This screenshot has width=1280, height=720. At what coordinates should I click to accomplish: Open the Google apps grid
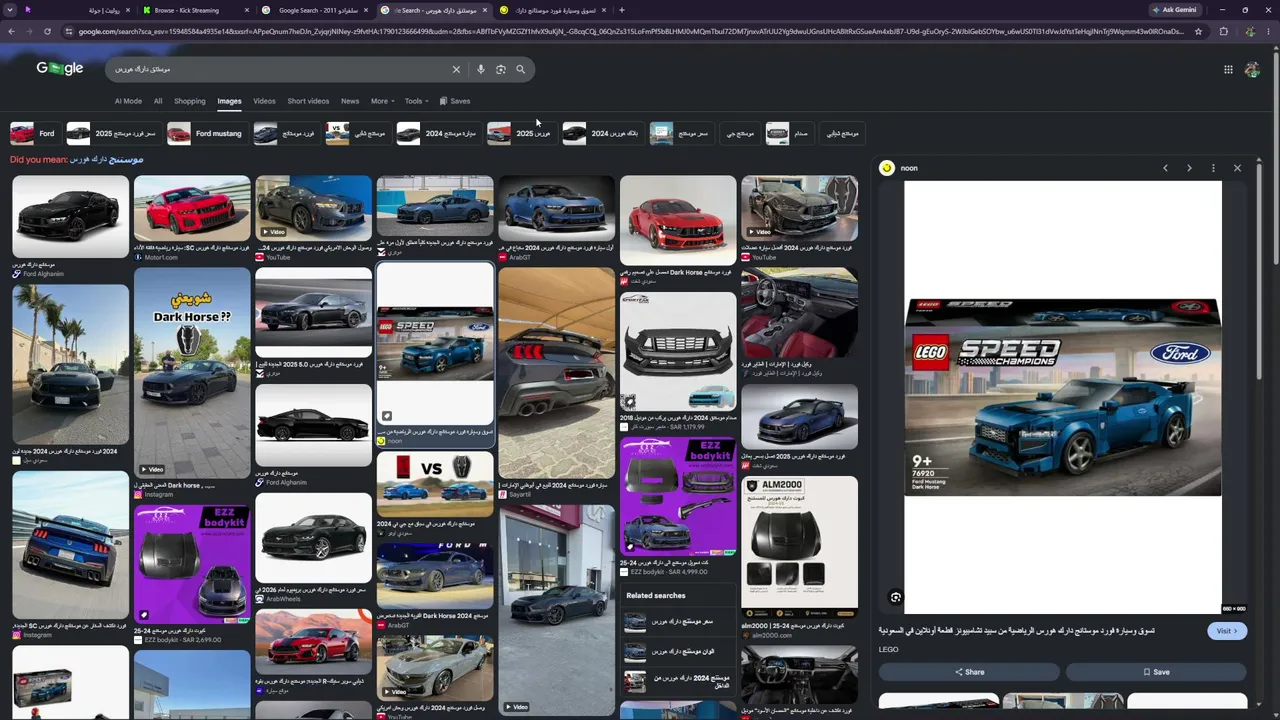click(1228, 70)
